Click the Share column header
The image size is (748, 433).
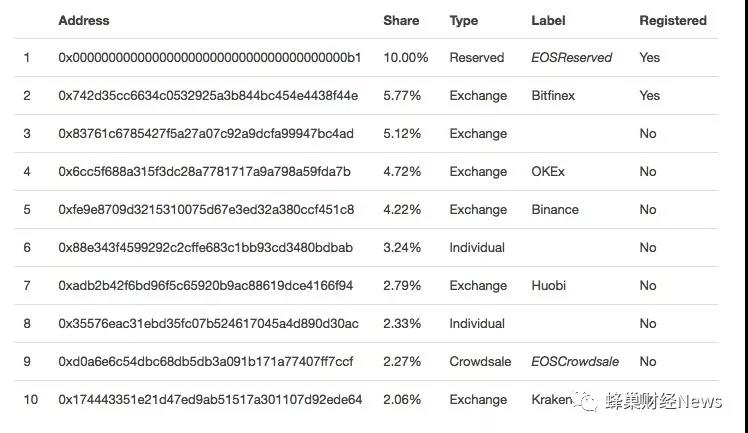pyautogui.click(x=401, y=21)
